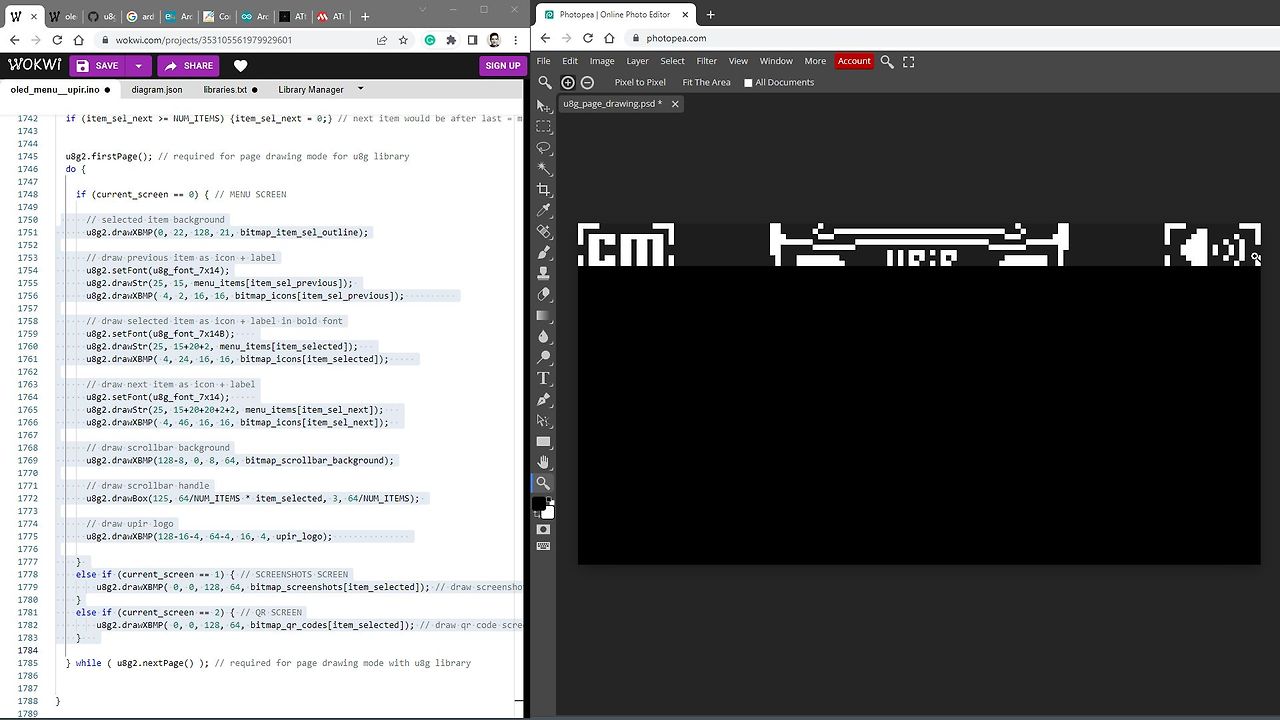Image resolution: width=1280 pixels, height=720 pixels.
Task: Open Photopea Image menu
Action: [602, 61]
